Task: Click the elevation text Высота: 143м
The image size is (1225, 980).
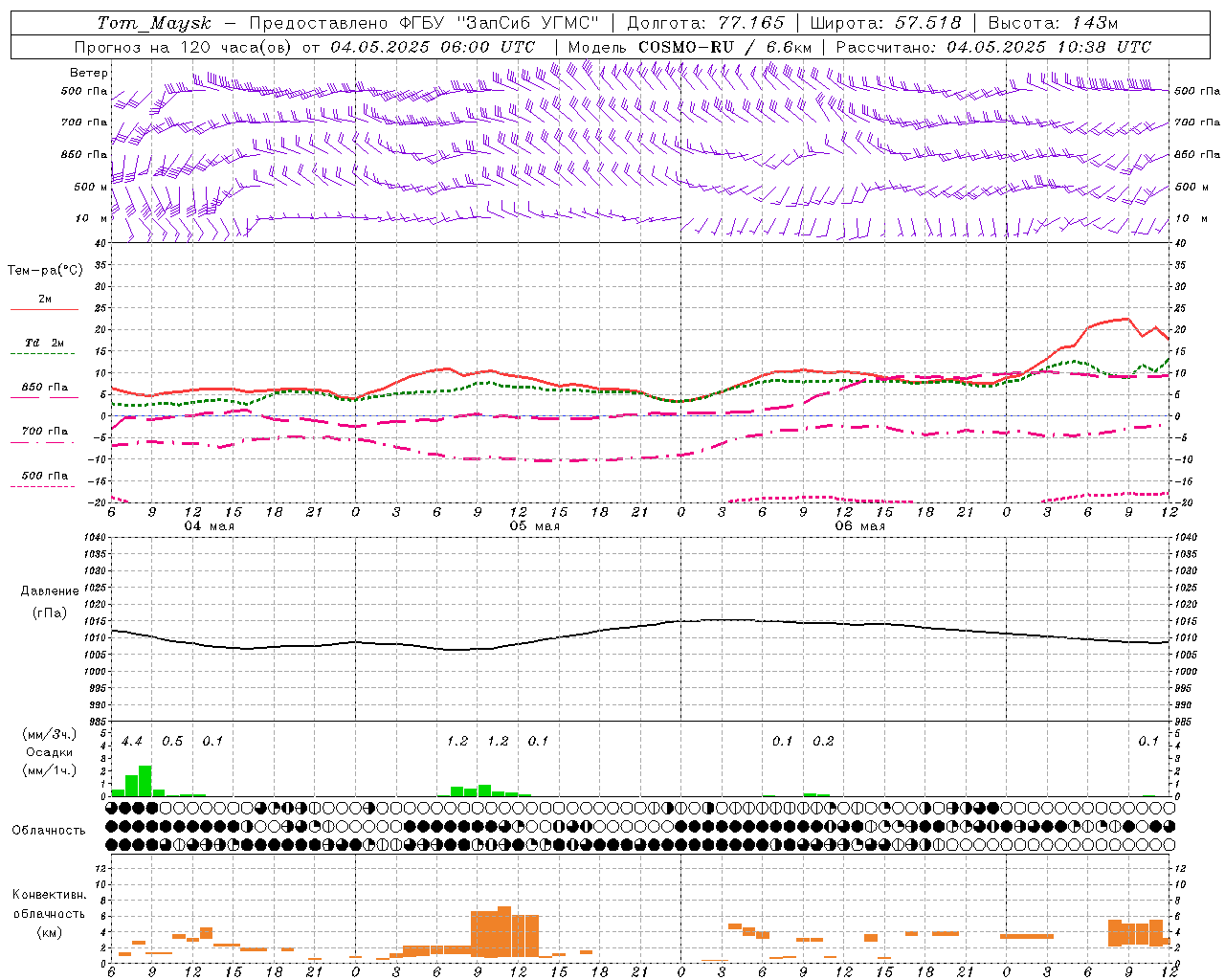Action: (1053, 23)
